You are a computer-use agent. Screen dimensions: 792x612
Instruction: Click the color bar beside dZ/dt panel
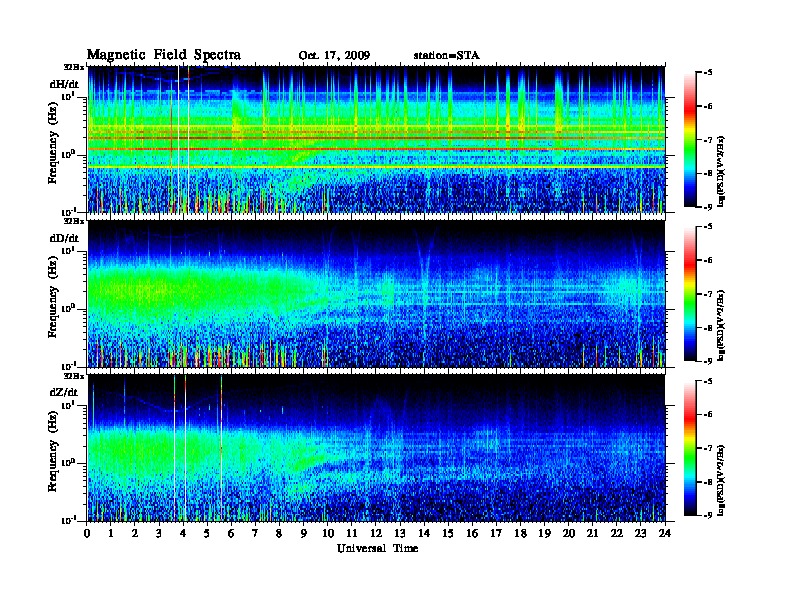(689, 448)
